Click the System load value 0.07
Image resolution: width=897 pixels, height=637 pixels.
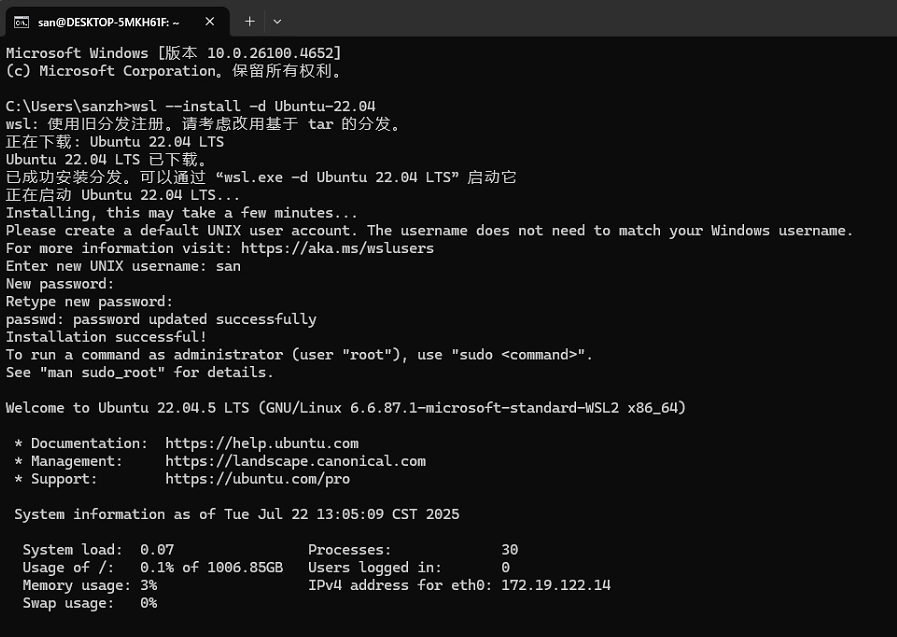(156, 549)
